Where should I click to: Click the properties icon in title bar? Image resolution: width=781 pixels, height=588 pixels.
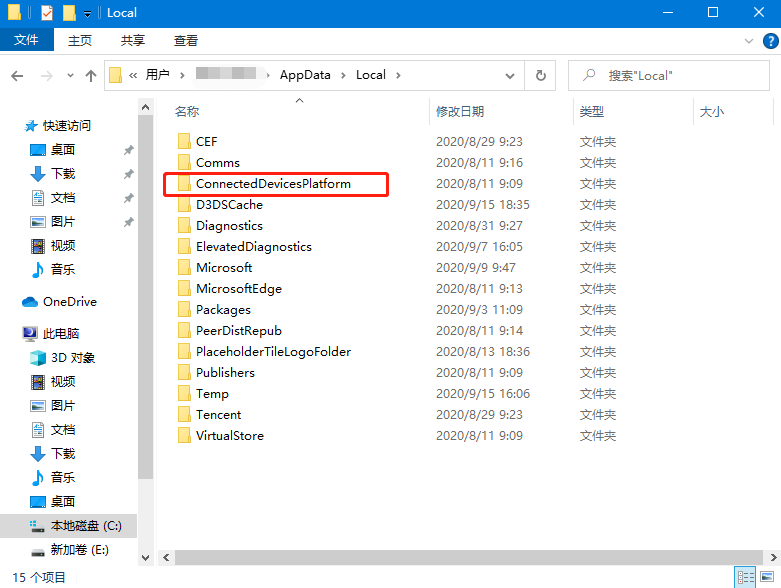coord(47,13)
